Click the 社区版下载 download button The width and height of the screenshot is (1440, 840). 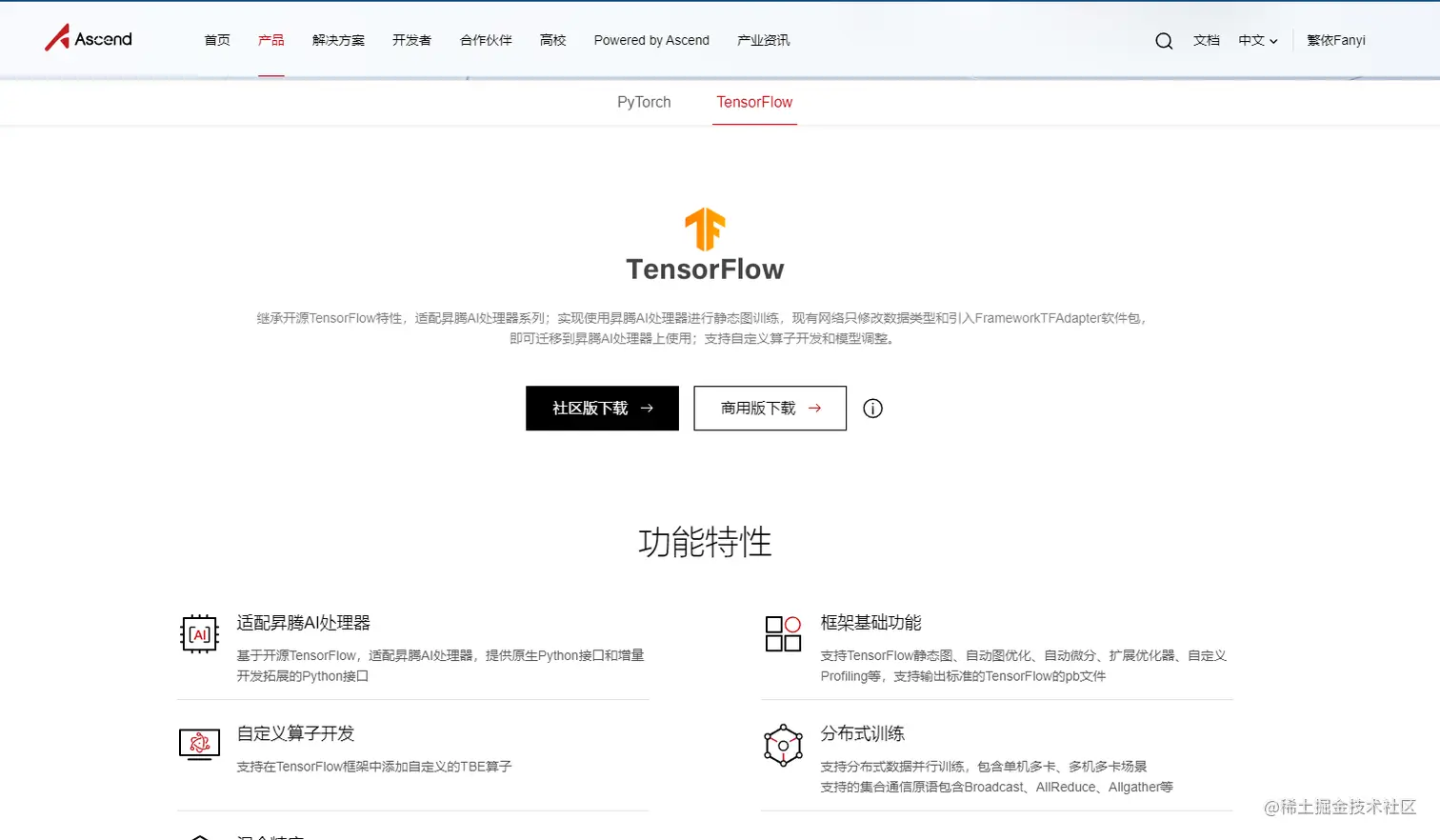click(x=601, y=408)
